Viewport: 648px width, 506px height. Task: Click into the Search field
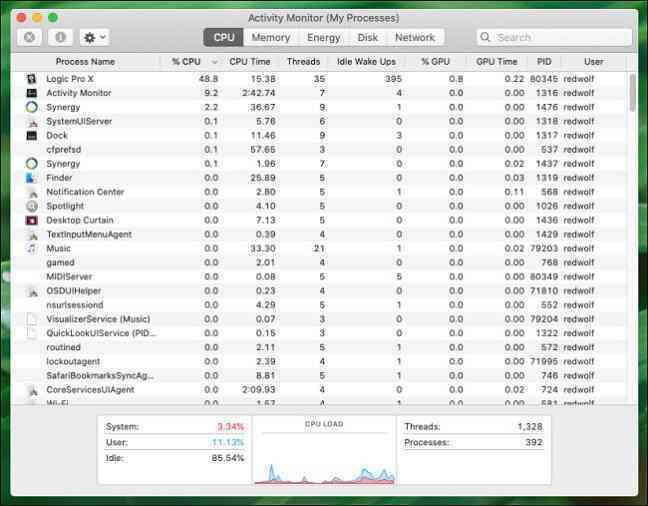point(554,37)
